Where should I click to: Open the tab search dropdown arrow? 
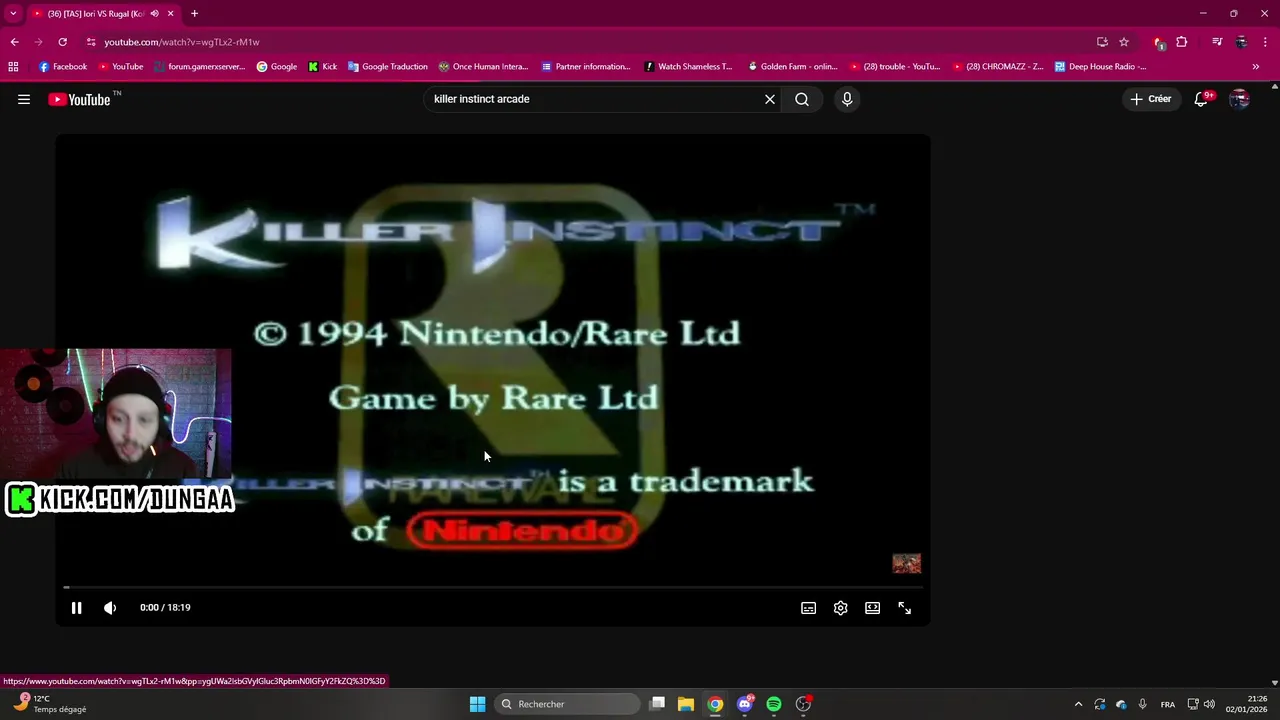tap(13, 13)
